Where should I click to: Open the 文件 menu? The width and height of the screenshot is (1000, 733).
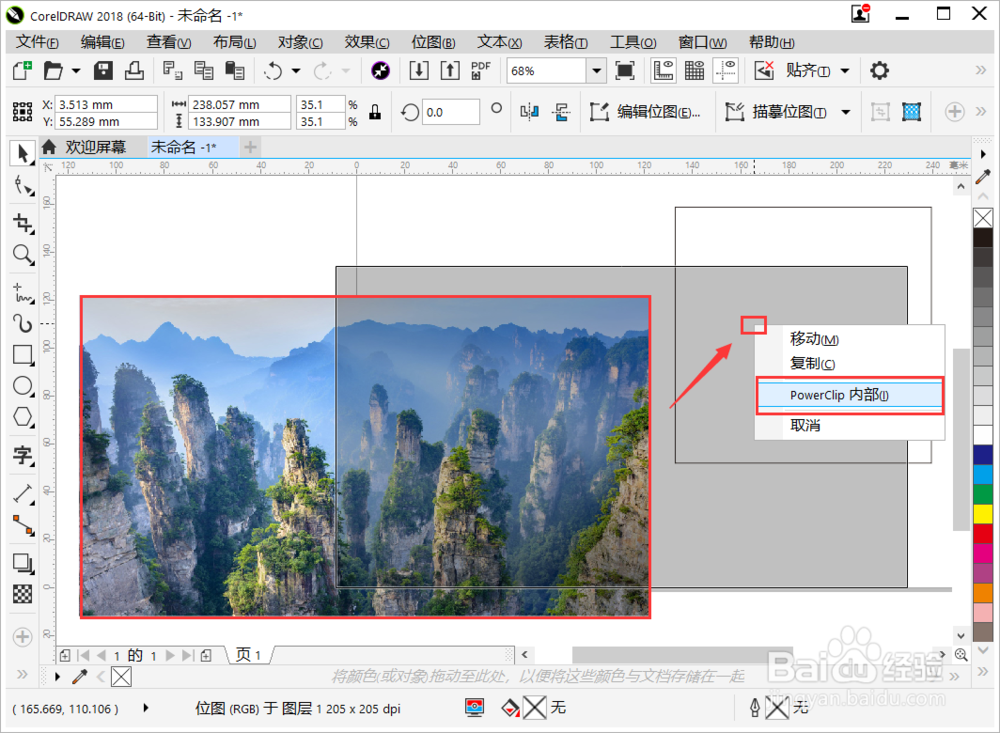pyautogui.click(x=37, y=42)
